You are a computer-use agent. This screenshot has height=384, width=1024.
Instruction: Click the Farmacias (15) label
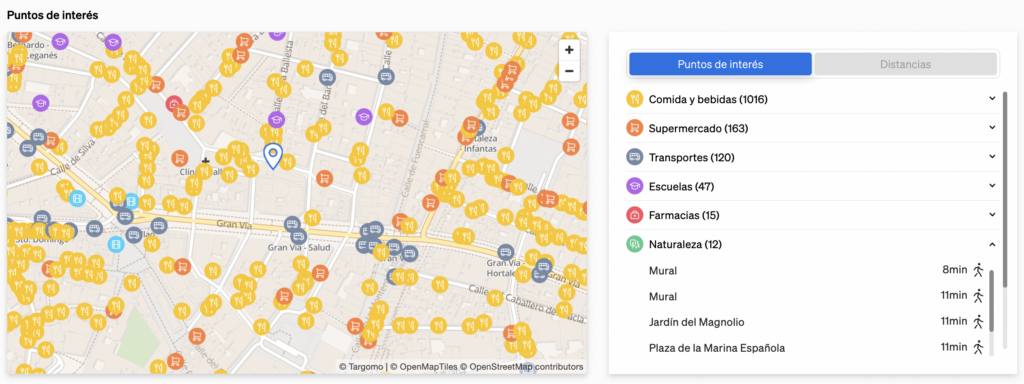[684, 215]
